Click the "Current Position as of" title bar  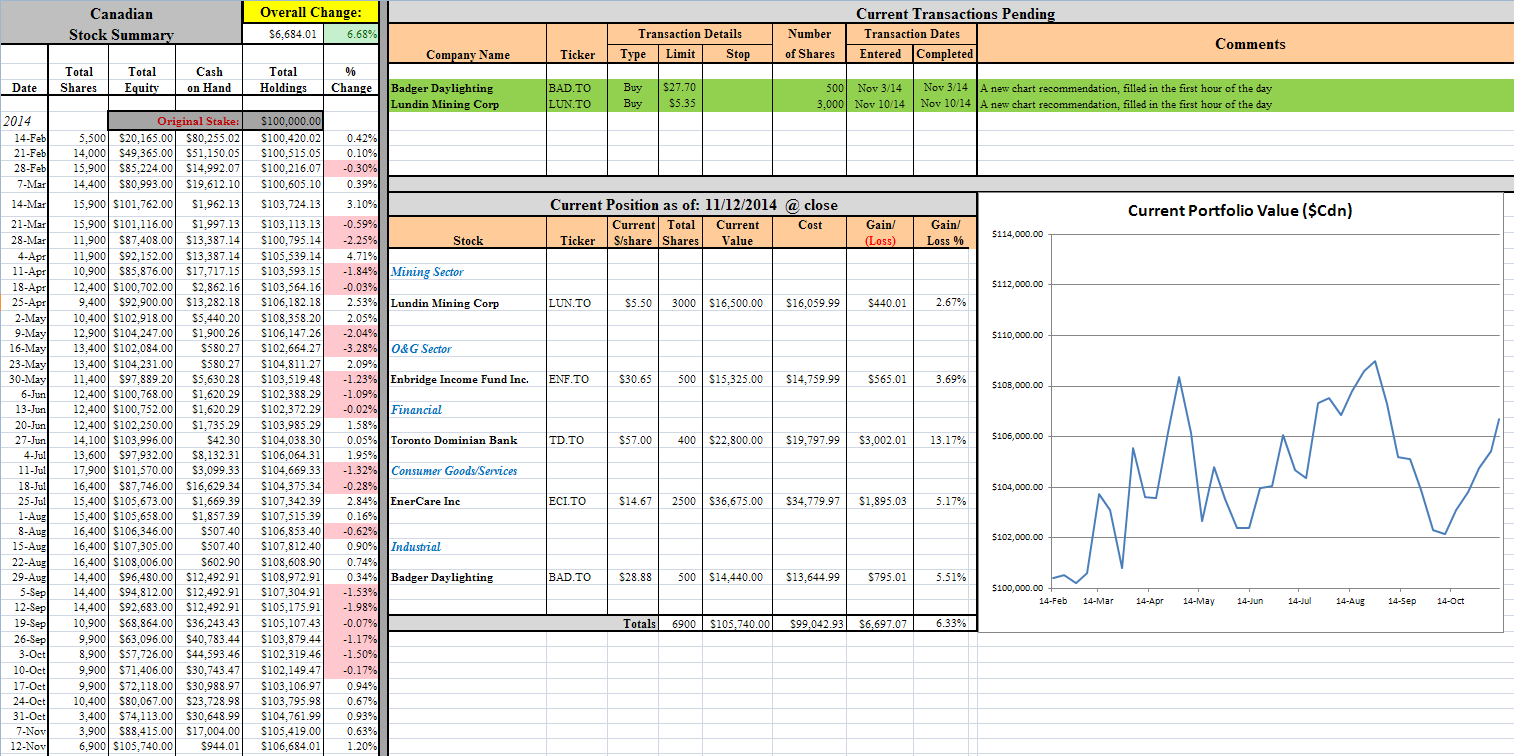681,204
